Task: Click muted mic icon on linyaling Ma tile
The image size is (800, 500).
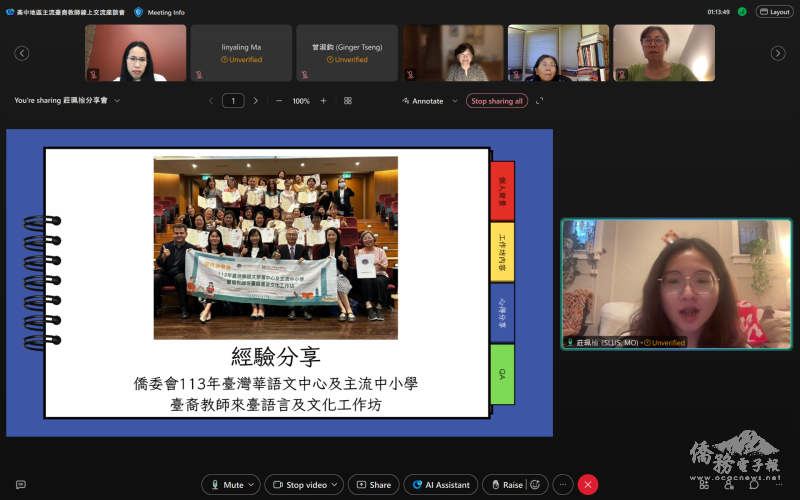Action: 199,74
